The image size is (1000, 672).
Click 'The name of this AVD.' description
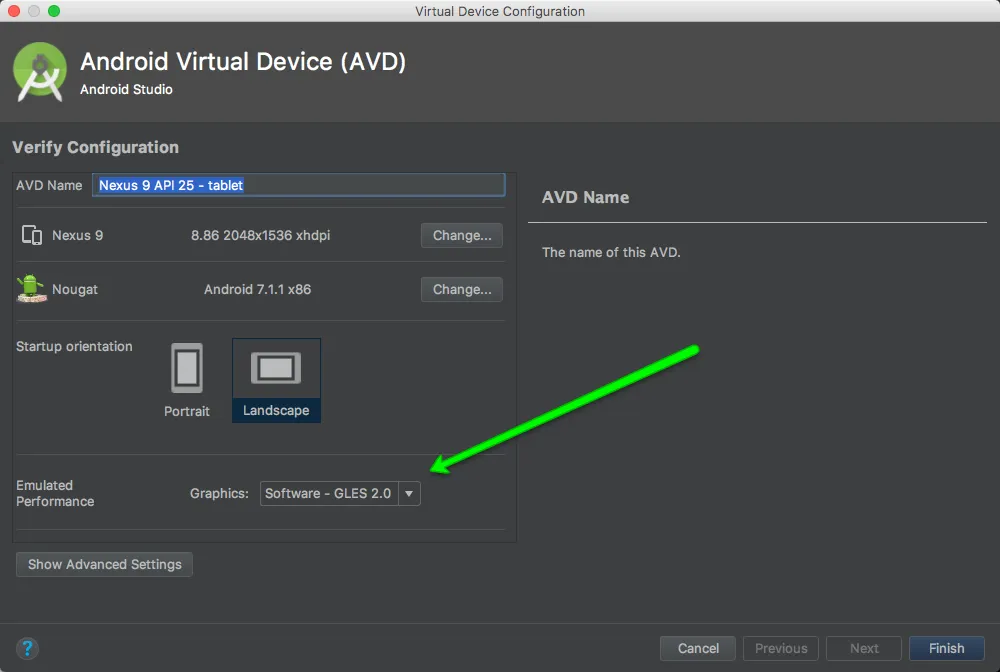click(x=611, y=252)
